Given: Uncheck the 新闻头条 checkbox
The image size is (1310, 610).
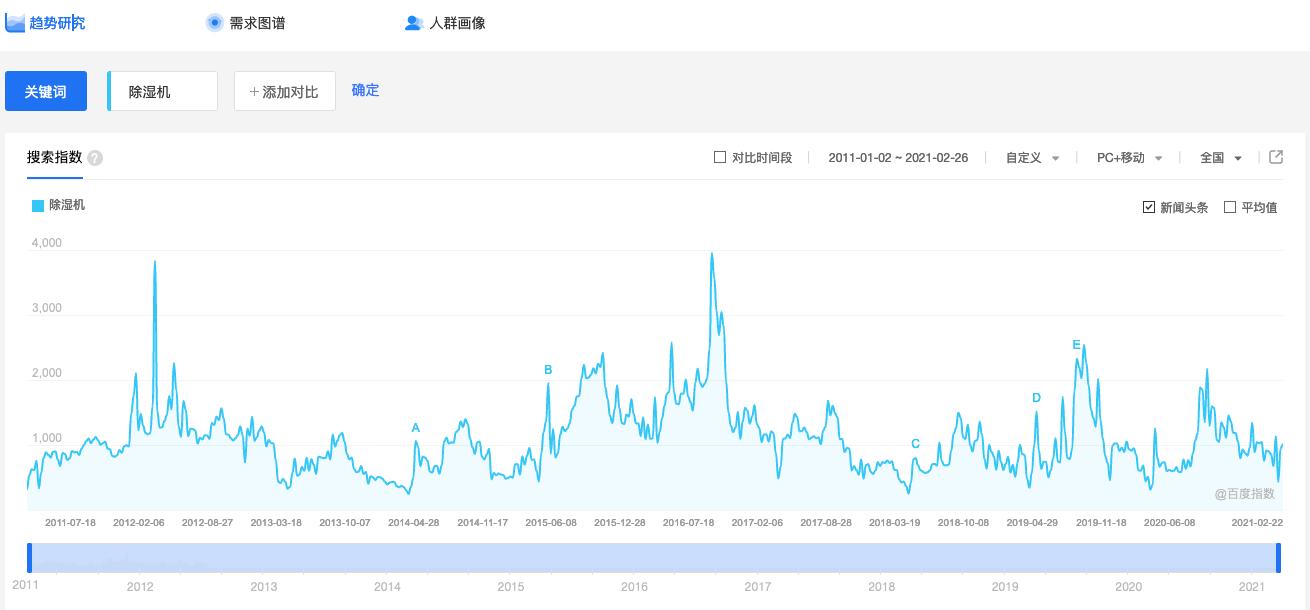Looking at the screenshot, I should (1149, 206).
